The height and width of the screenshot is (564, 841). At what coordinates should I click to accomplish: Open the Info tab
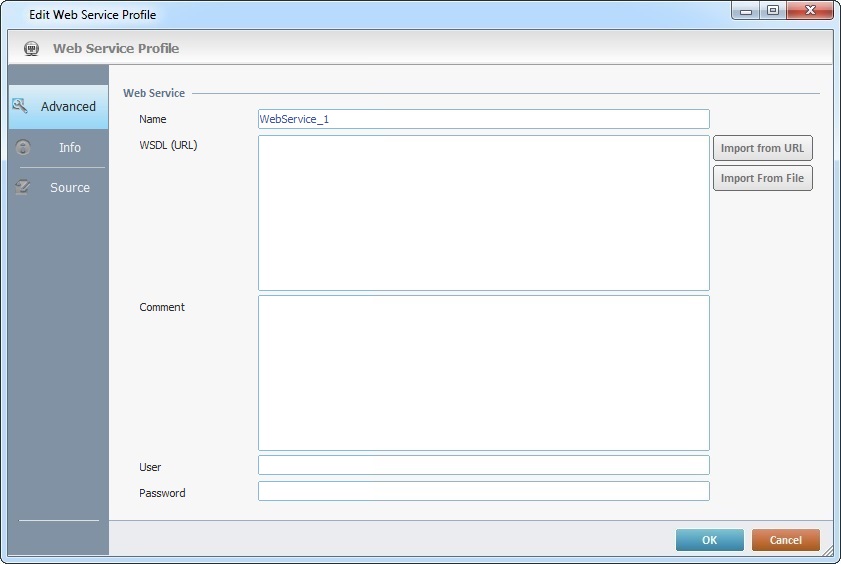(69, 148)
